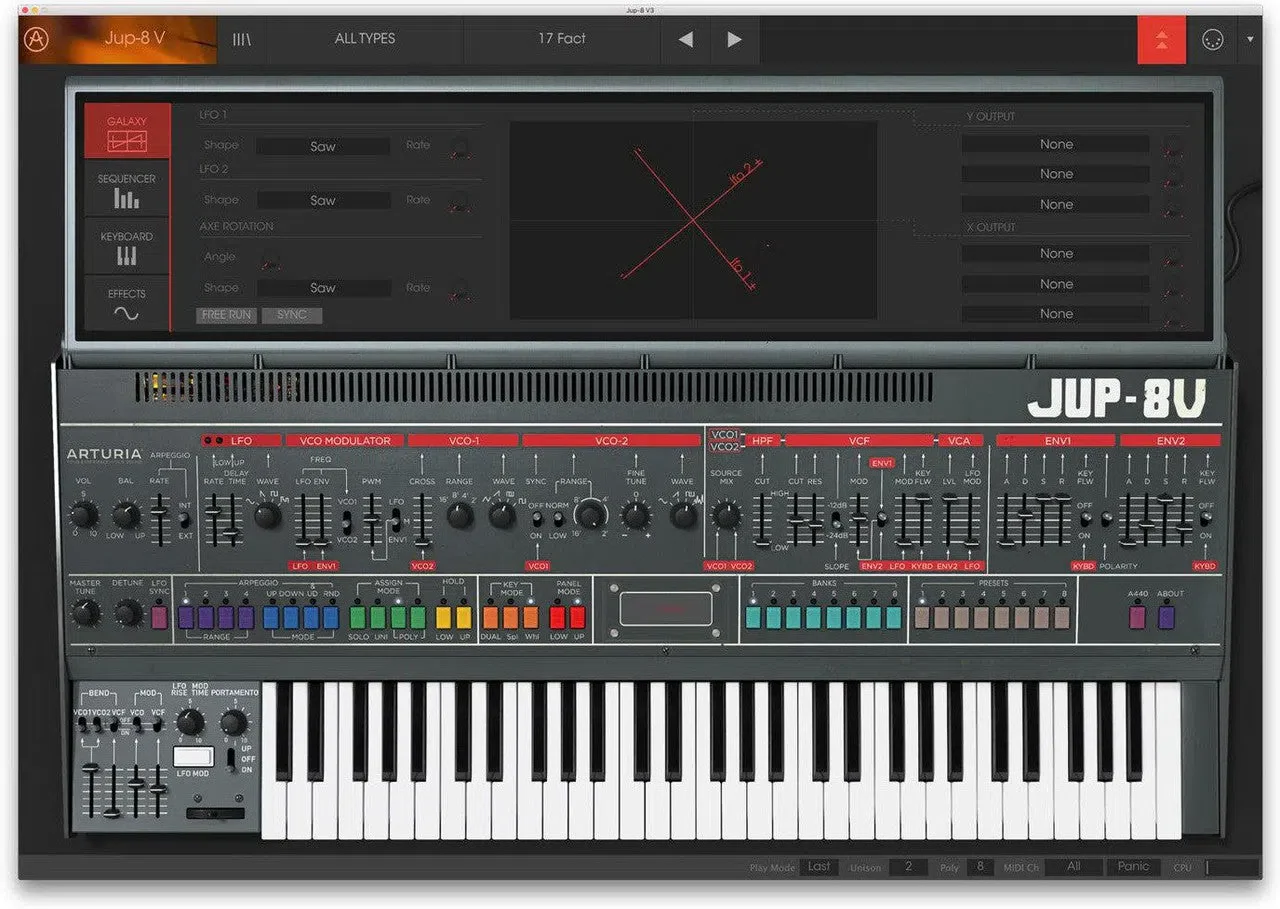Toggle the ENV1 KEY FLW switch
The height and width of the screenshot is (909, 1280).
[x=1085, y=520]
